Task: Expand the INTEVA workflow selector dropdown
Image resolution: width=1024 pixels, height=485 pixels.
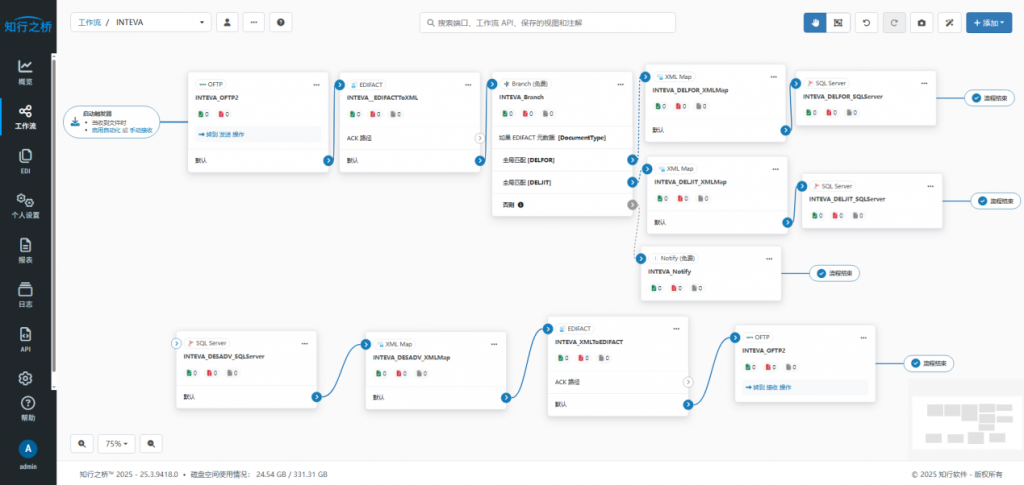Action: click(141, 22)
